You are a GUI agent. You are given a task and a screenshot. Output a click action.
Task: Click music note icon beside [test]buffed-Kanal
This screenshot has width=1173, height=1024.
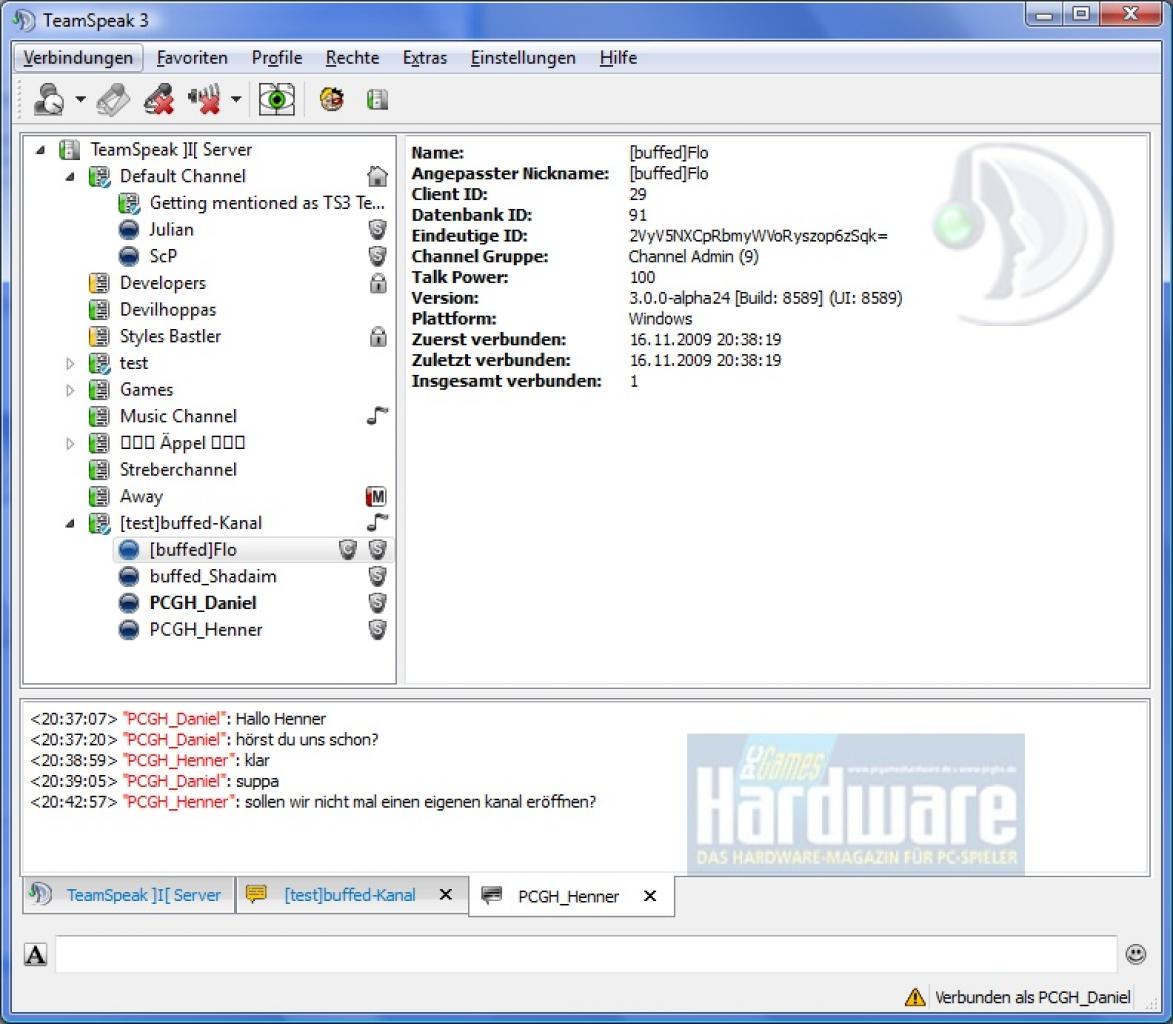click(378, 522)
